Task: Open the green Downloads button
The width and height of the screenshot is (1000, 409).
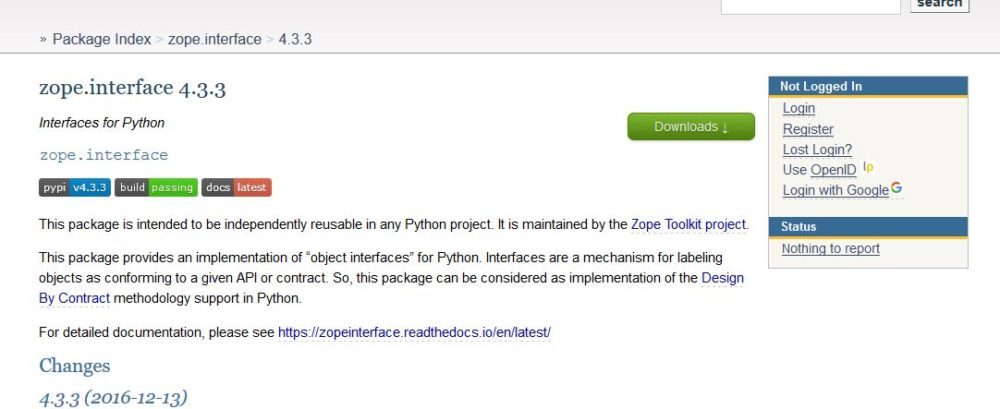Action: [x=690, y=127]
